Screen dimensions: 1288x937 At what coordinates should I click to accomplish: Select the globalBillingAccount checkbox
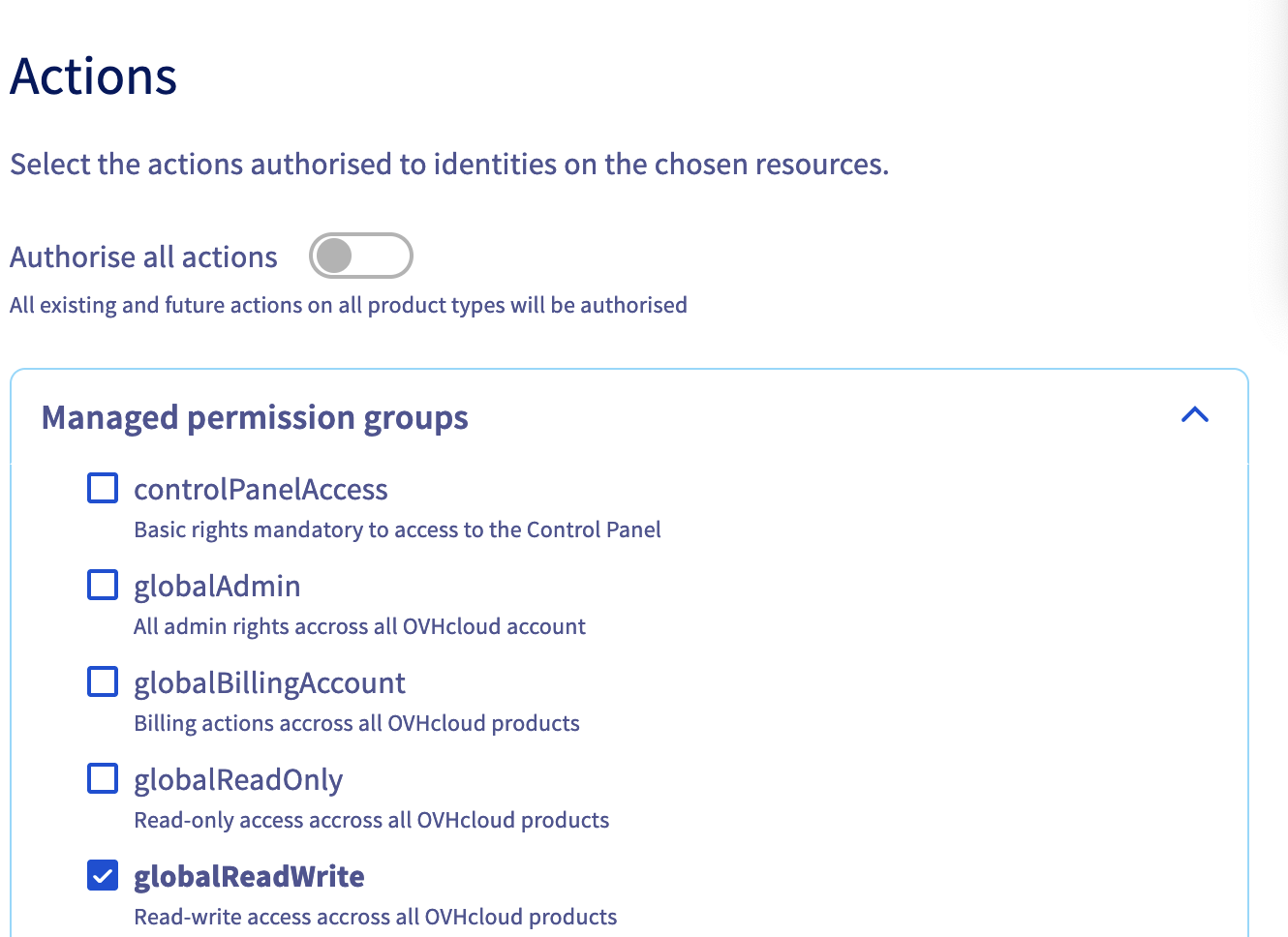tap(103, 682)
